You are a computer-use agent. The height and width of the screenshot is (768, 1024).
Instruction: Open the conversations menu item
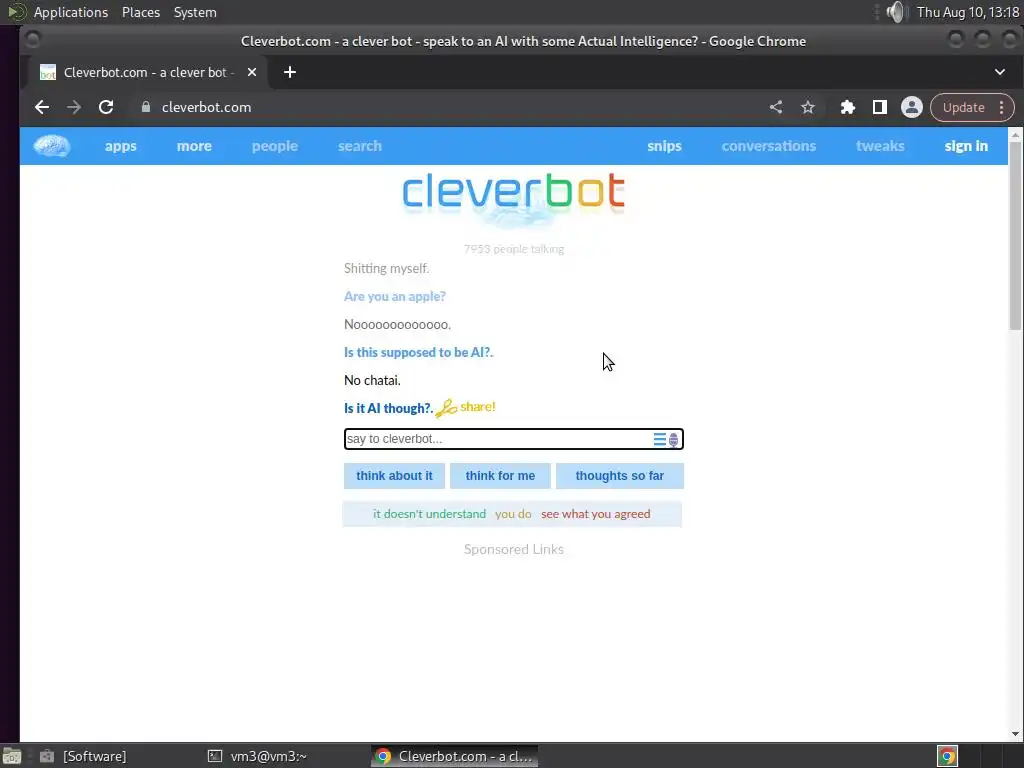tap(769, 146)
